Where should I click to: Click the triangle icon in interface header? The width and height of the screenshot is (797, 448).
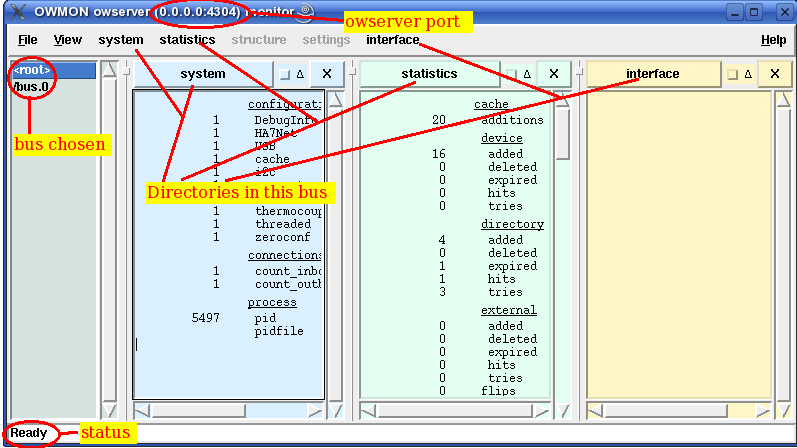748,75
